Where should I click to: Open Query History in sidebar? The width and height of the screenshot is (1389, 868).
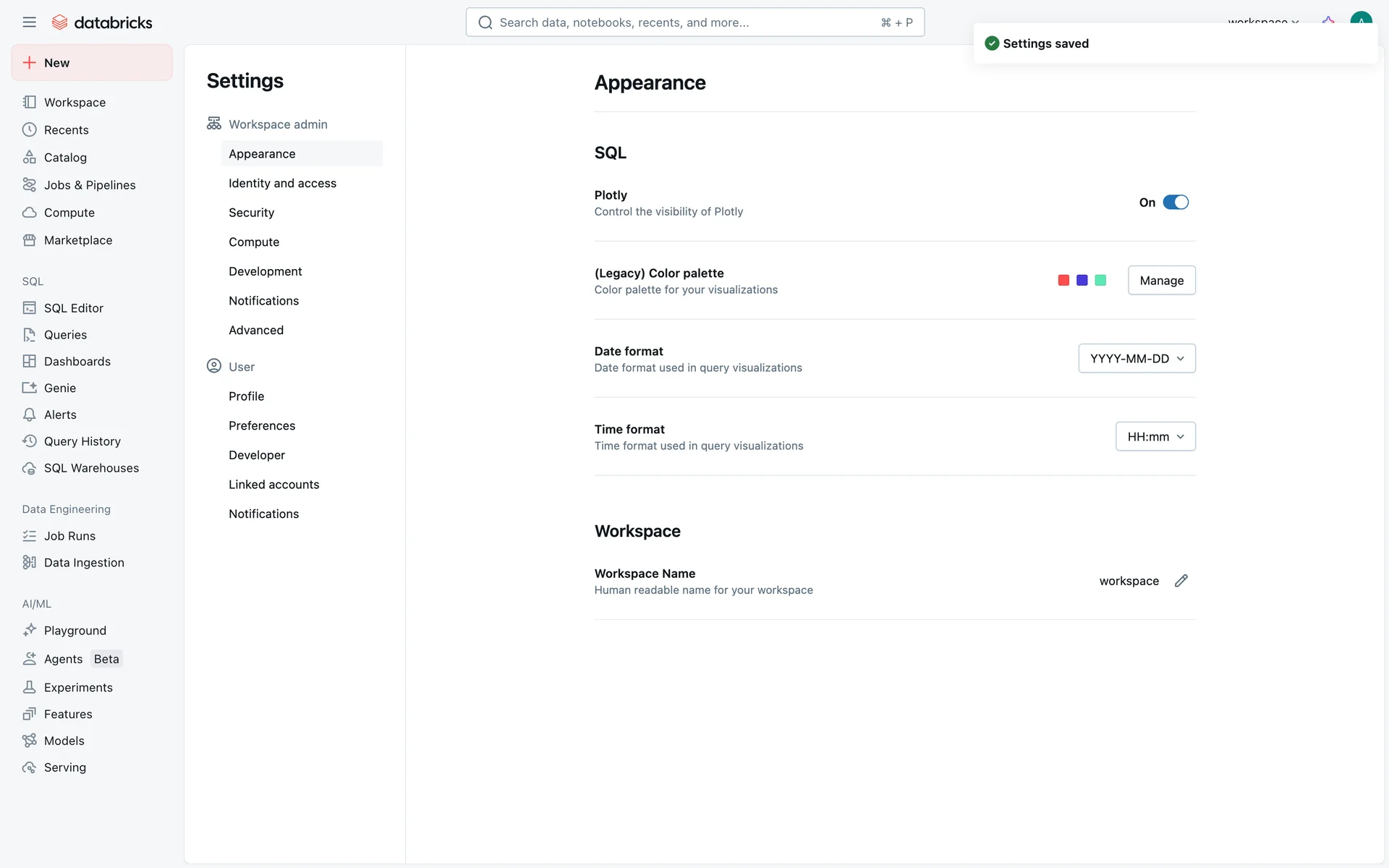coord(82,441)
